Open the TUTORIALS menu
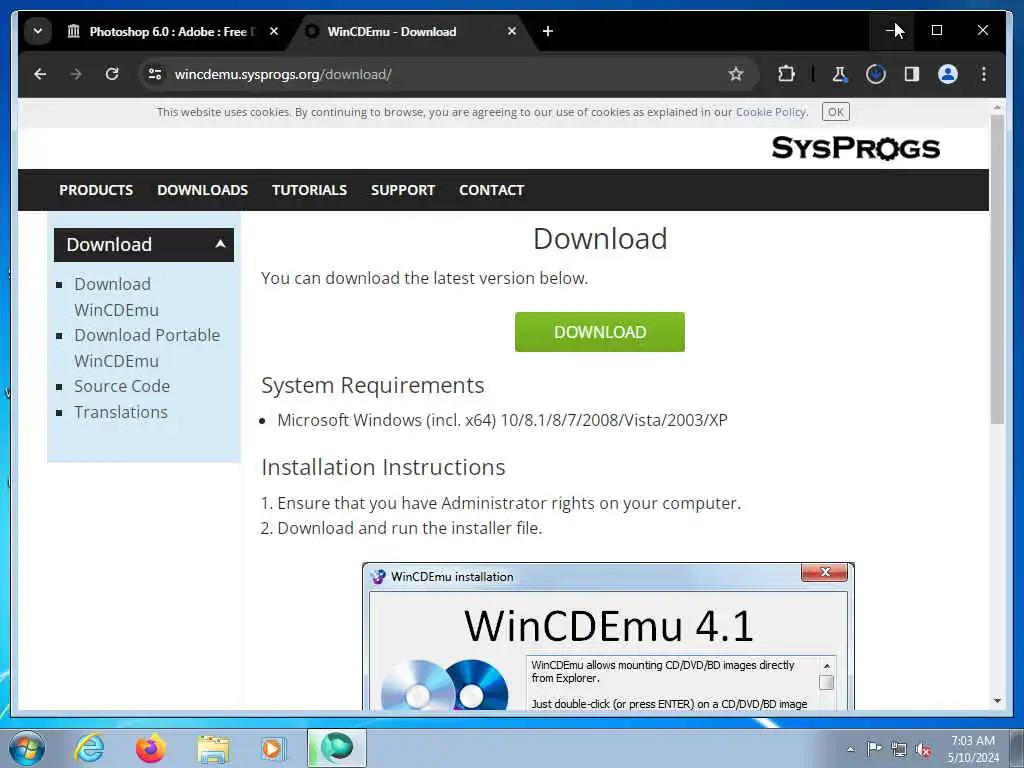 [310, 190]
